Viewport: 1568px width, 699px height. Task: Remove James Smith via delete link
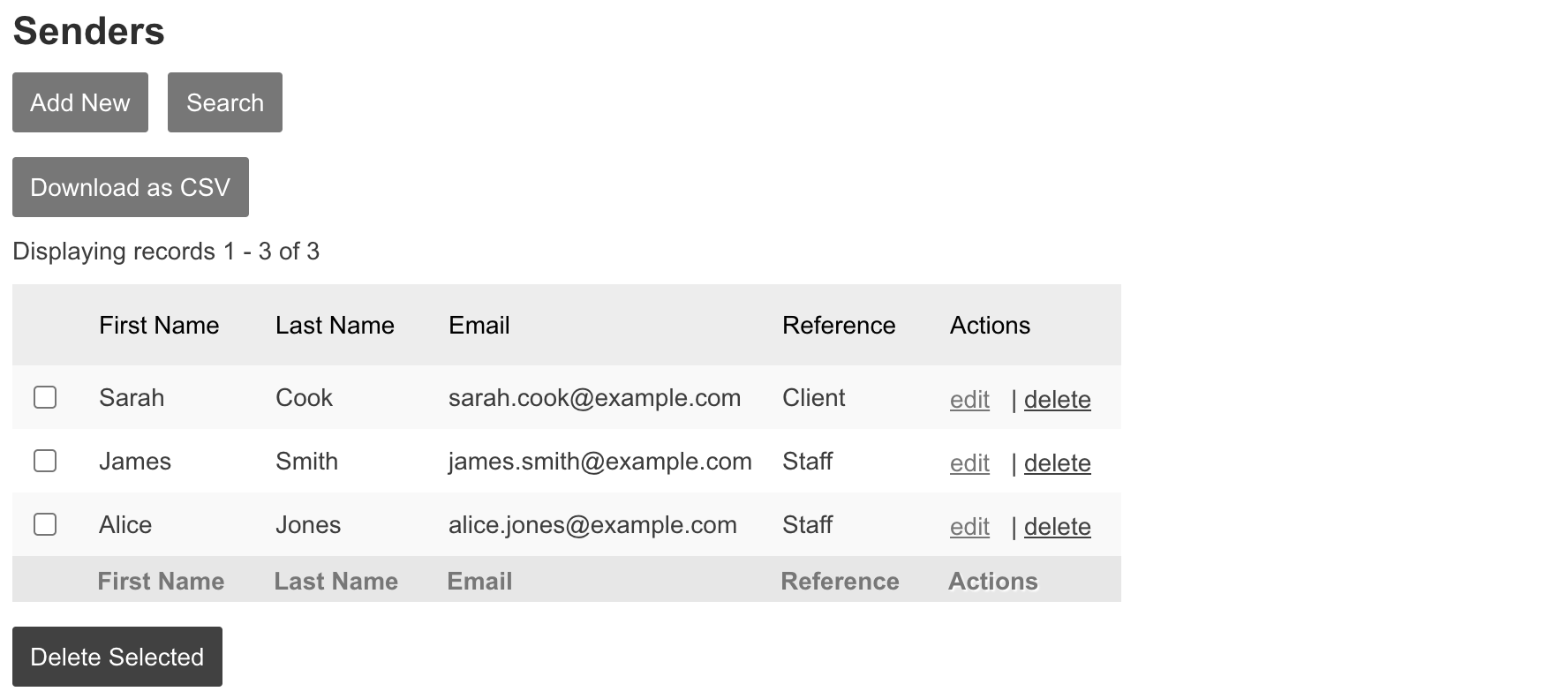pos(1057,463)
